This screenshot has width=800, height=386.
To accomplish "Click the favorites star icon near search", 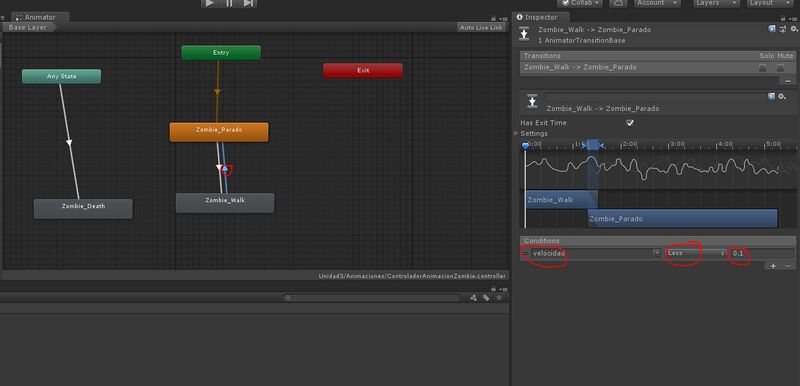I will click(x=498, y=298).
